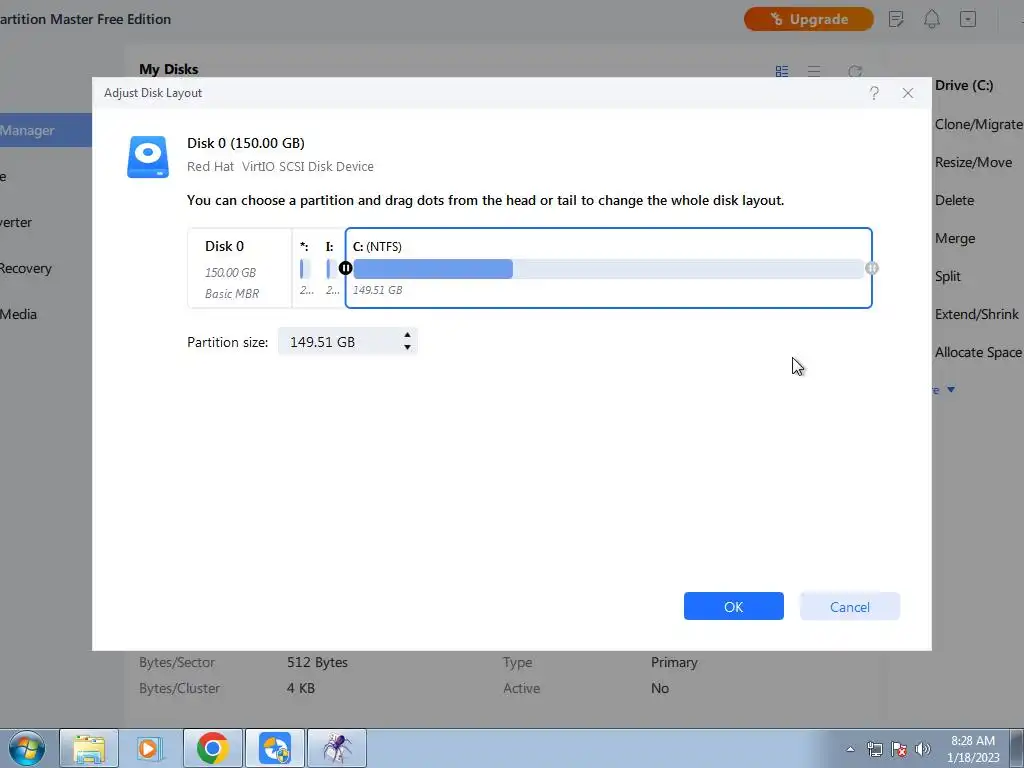Cancel the Adjust Disk Layout dialog
1024x768 pixels.
coord(850,606)
